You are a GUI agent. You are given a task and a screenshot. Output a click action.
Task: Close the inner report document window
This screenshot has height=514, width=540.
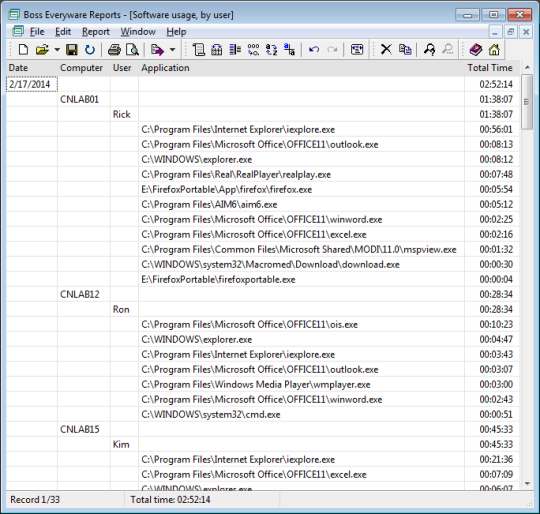point(526,32)
